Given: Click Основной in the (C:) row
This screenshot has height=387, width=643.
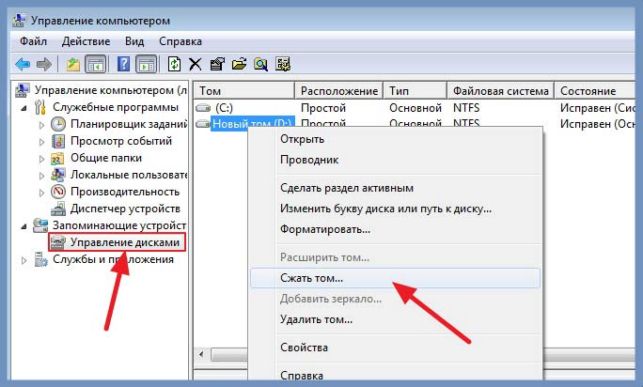Looking at the screenshot, I should (415, 108).
